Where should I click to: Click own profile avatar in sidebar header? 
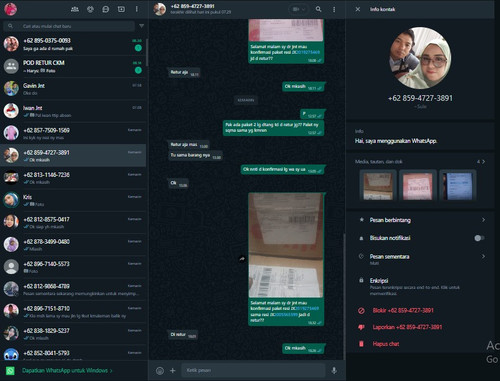coord(11,9)
